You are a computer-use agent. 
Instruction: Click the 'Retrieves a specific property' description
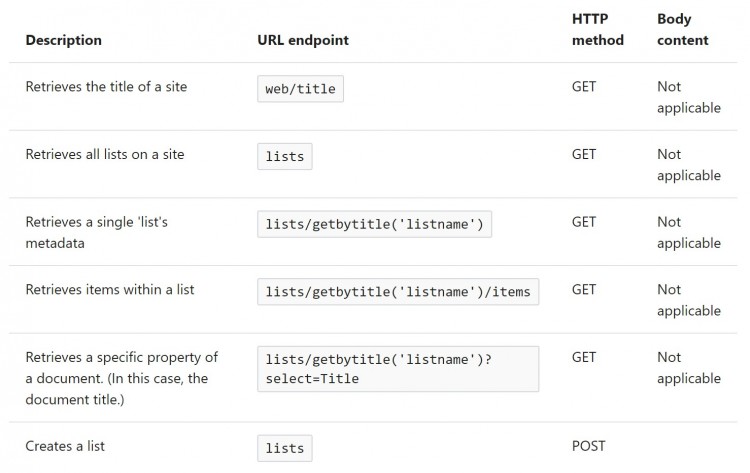tap(121, 378)
